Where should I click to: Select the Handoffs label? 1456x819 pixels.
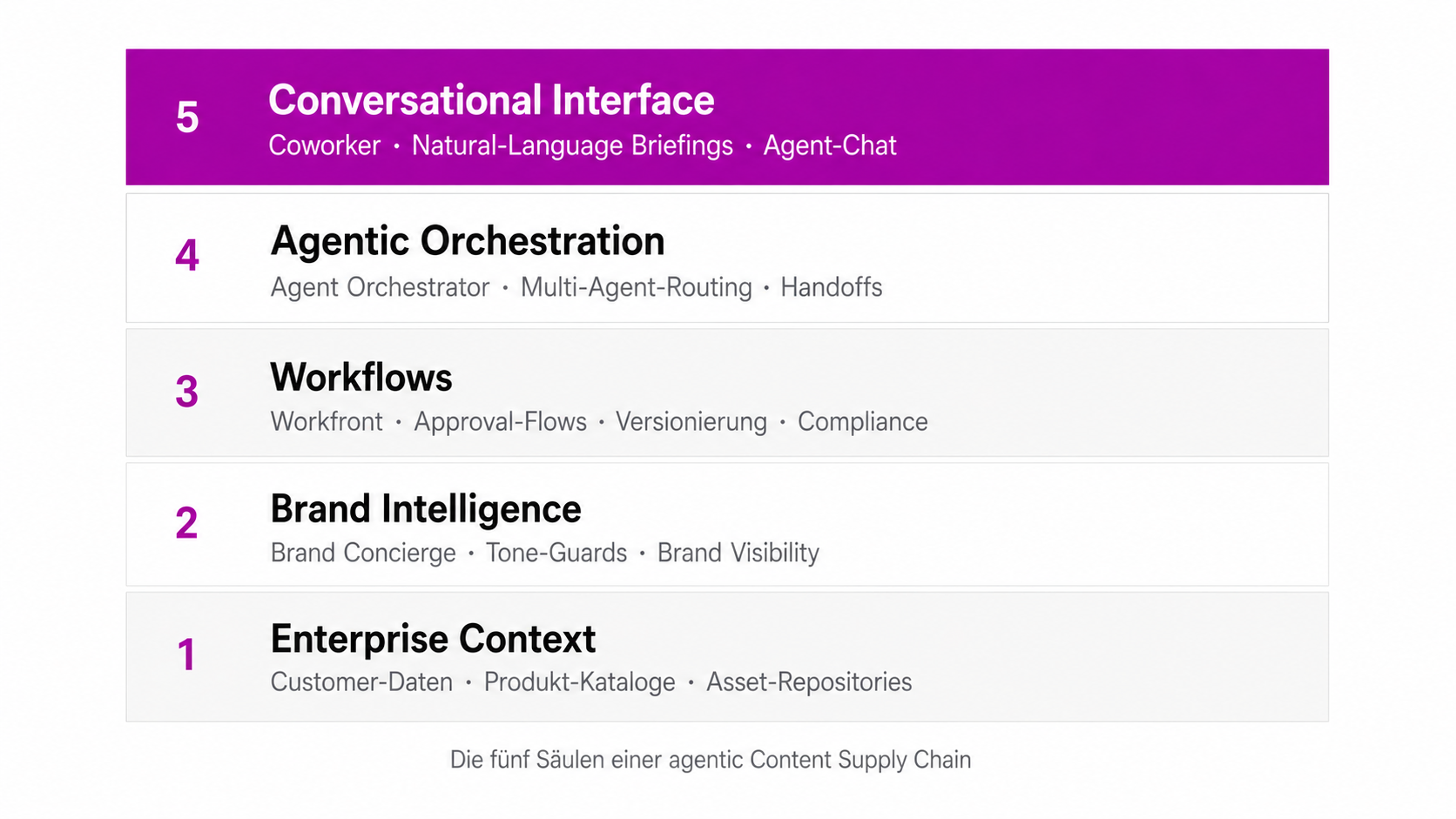pos(831,287)
